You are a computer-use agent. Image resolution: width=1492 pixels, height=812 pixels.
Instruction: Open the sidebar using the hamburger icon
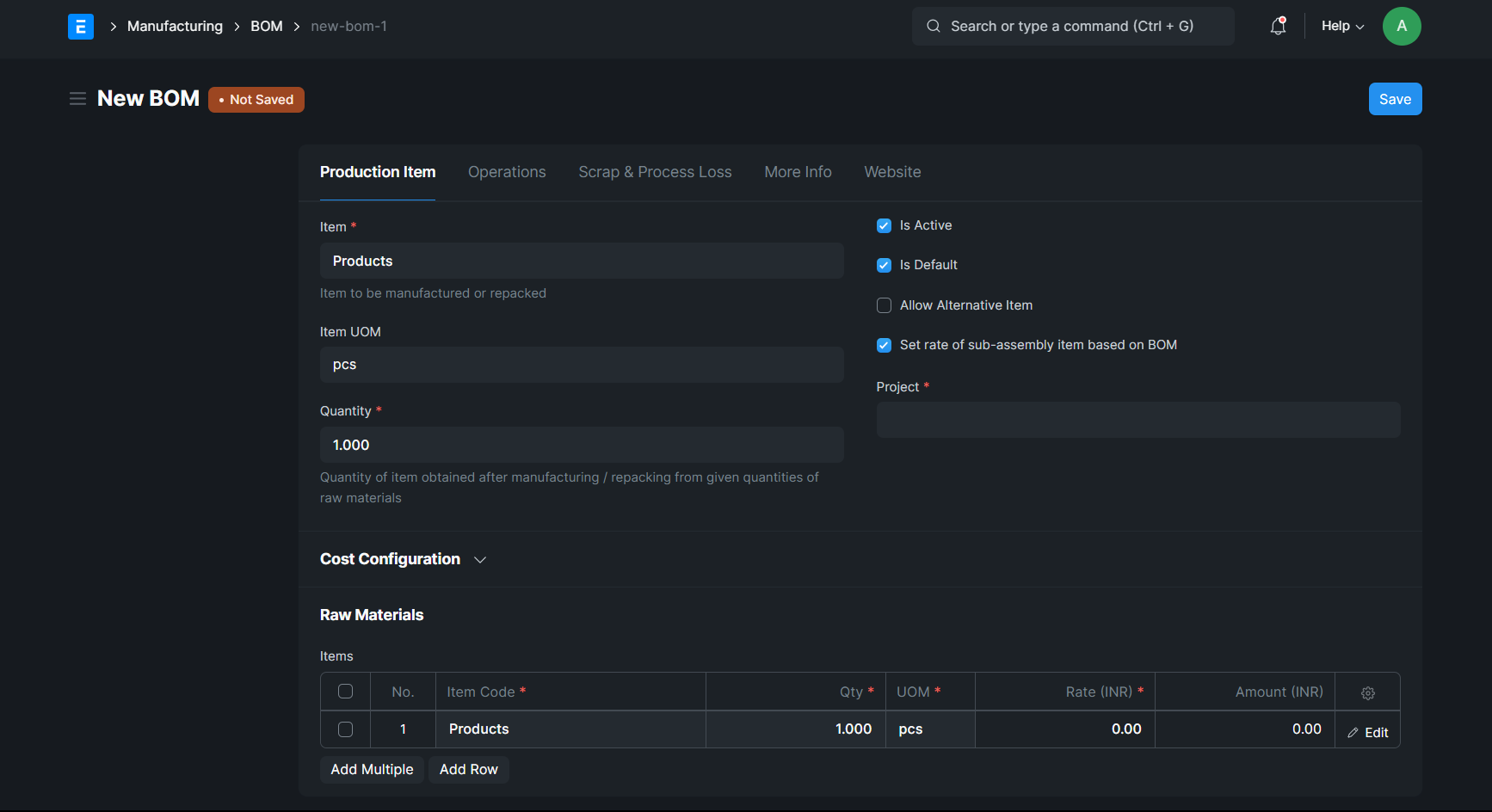77,98
